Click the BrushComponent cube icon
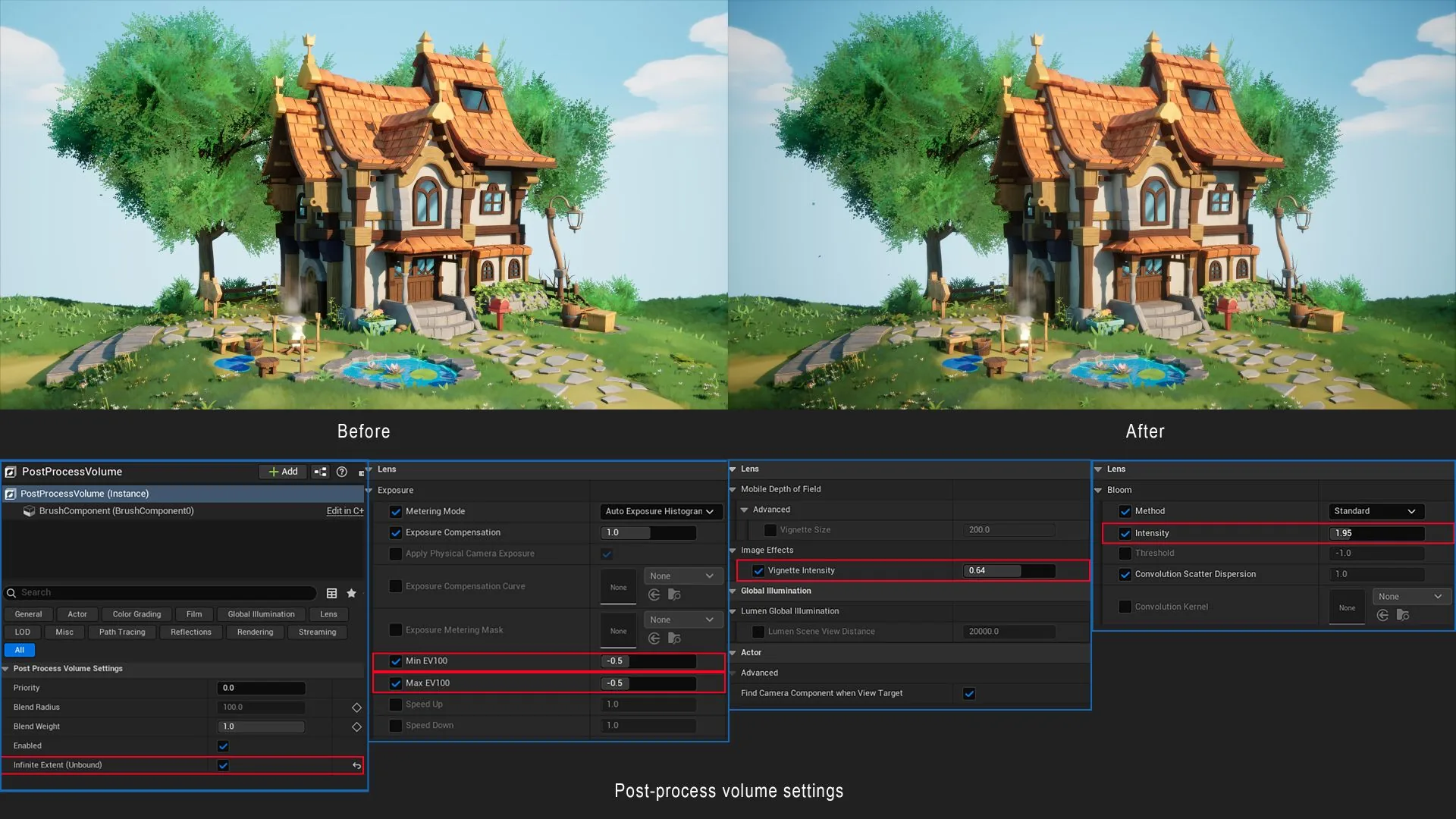This screenshot has width=1456, height=819. point(29,511)
